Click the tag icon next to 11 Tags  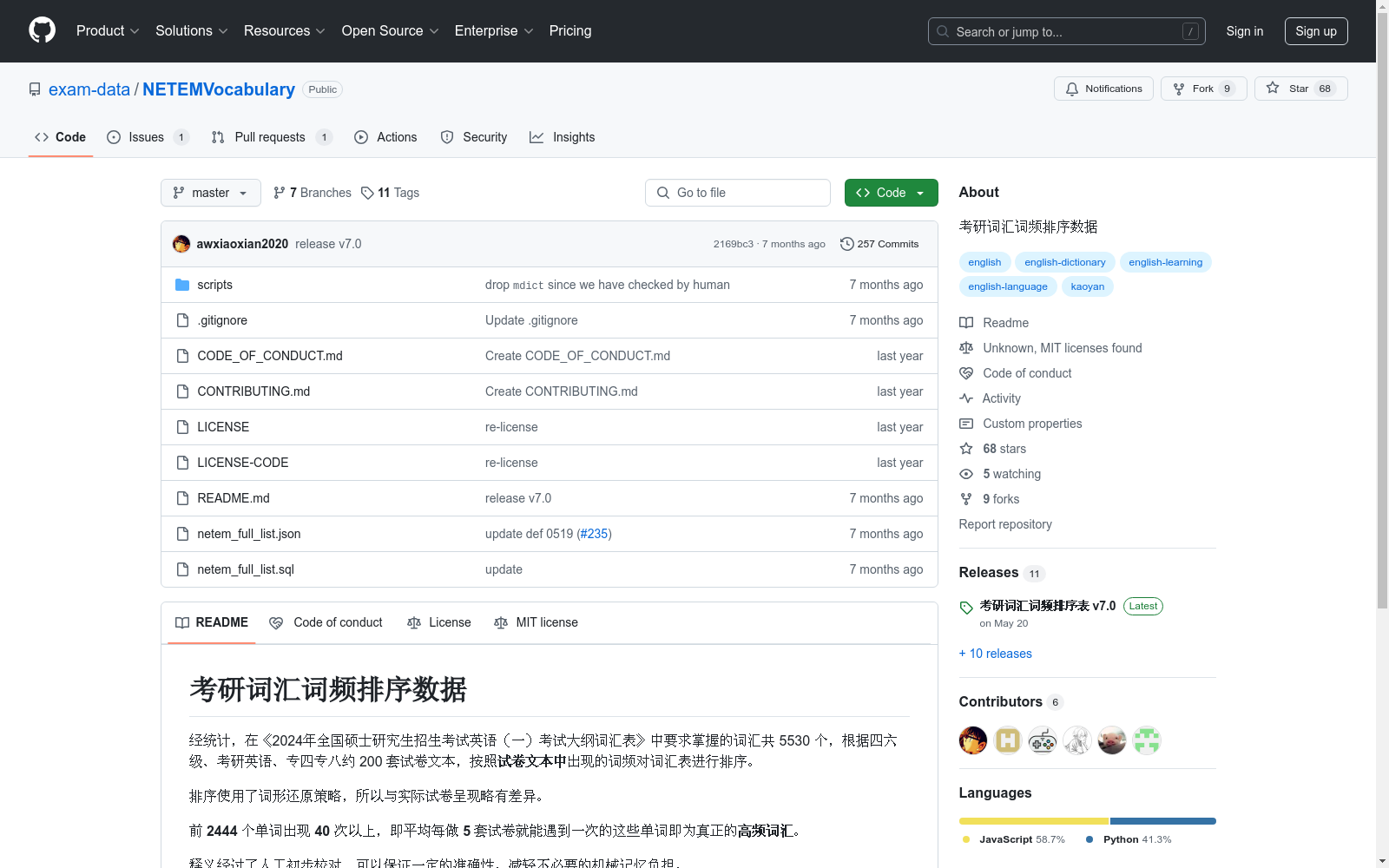[367, 193]
